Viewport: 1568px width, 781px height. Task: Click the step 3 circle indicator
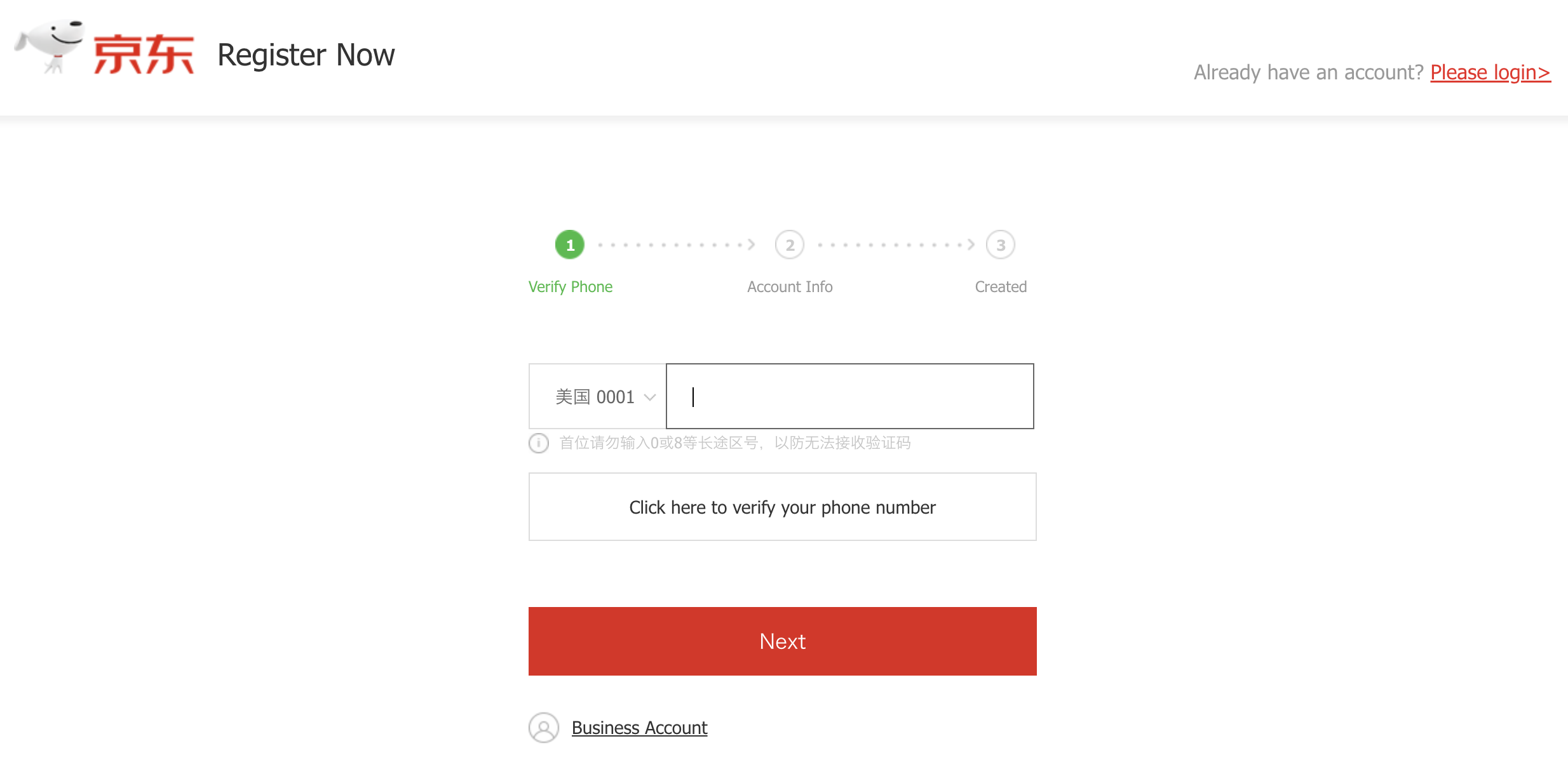tap(1001, 244)
